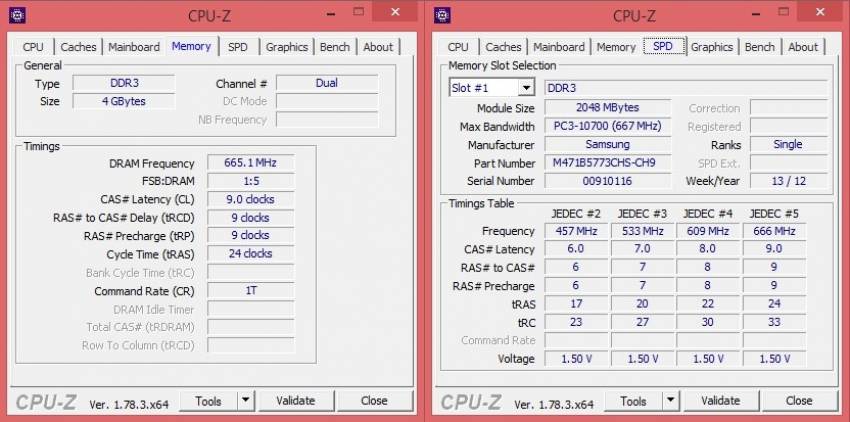Click the CPU-Z app icon in left window title bar
Image resolution: width=850 pixels, height=422 pixels.
[17, 15]
